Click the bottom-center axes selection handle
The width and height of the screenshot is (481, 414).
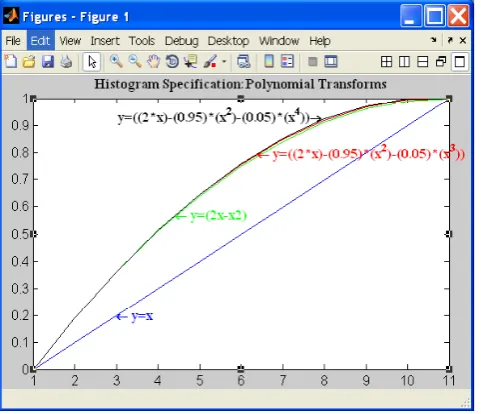(241, 369)
